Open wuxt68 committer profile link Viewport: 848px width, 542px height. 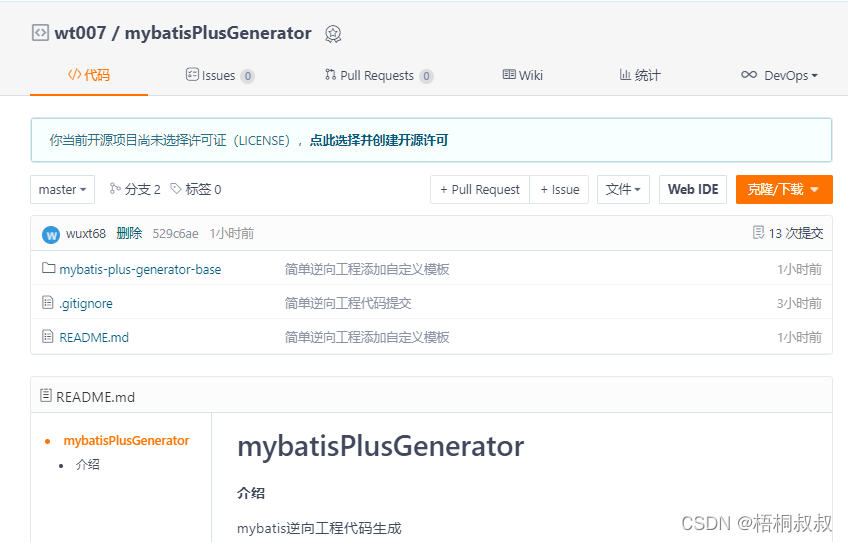86,233
